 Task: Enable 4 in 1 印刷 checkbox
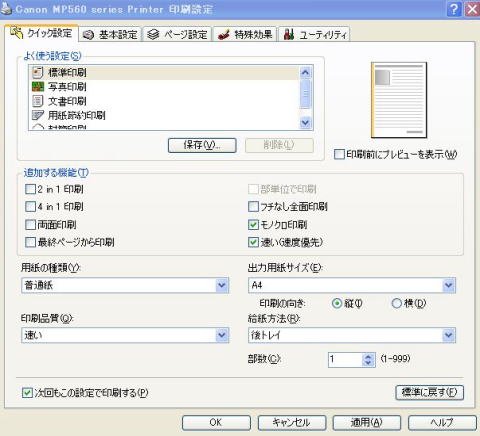point(30,206)
